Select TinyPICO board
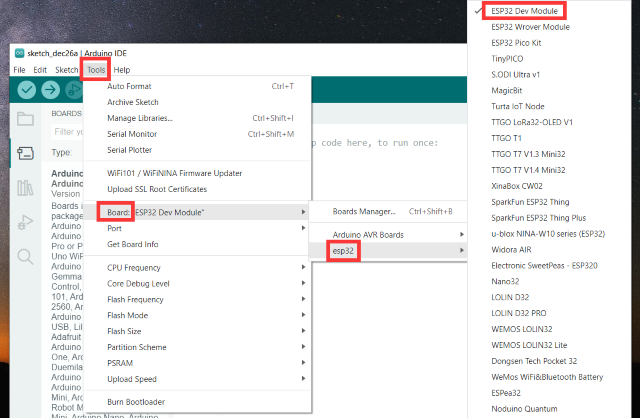This screenshot has width=640, height=418. tap(549, 59)
